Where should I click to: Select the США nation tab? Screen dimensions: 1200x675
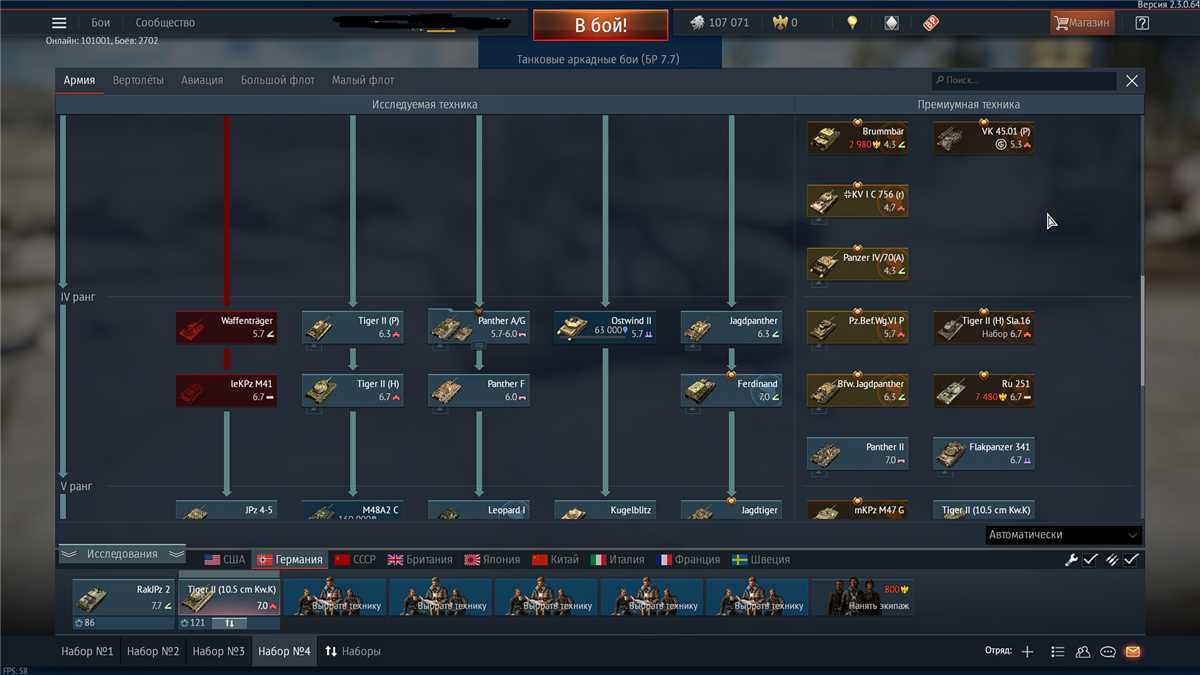pos(225,560)
